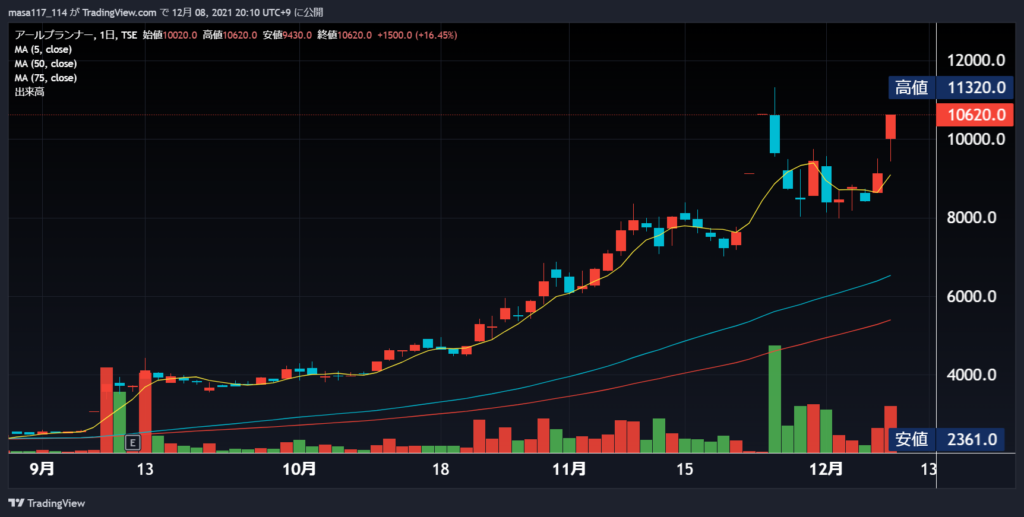Click the 12月 label on the time axis

pos(826,469)
